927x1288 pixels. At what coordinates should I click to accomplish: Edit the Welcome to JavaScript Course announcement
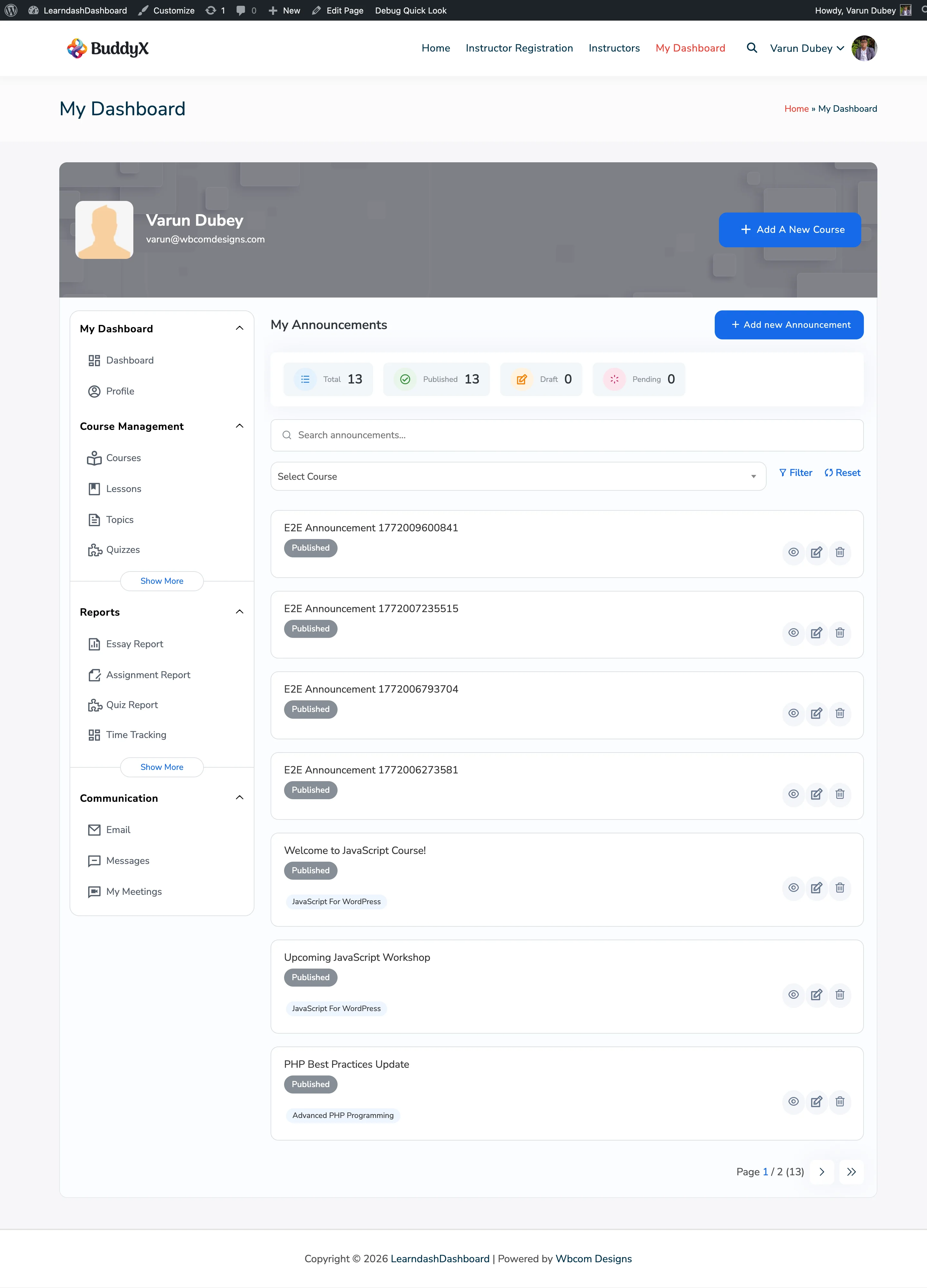click(x=816, y=888)
